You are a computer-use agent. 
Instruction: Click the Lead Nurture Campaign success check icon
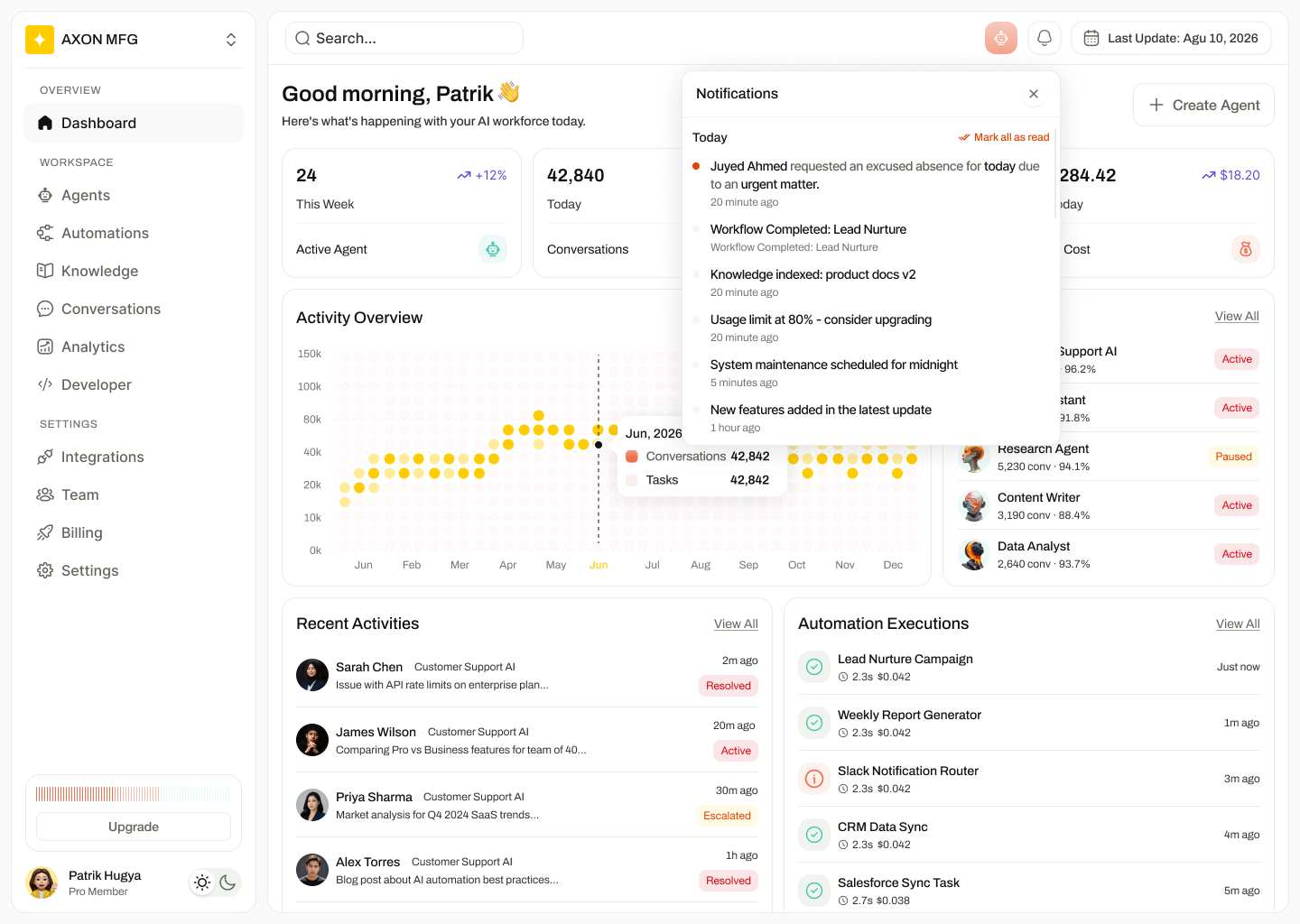click(x=814, y=667)
